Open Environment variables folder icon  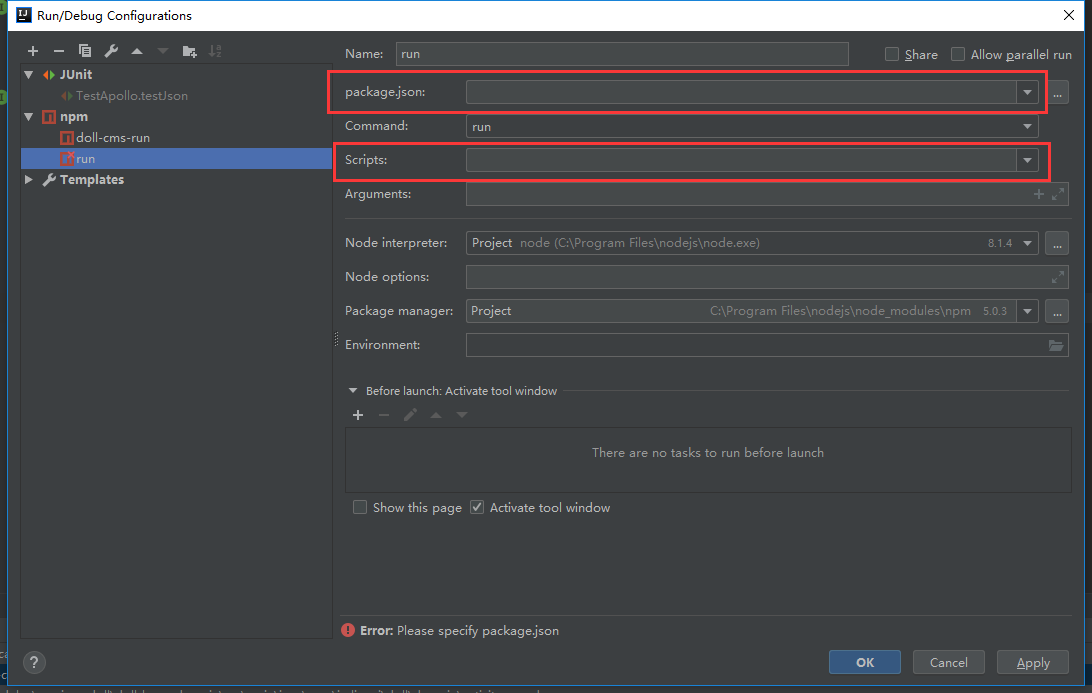1056,345
